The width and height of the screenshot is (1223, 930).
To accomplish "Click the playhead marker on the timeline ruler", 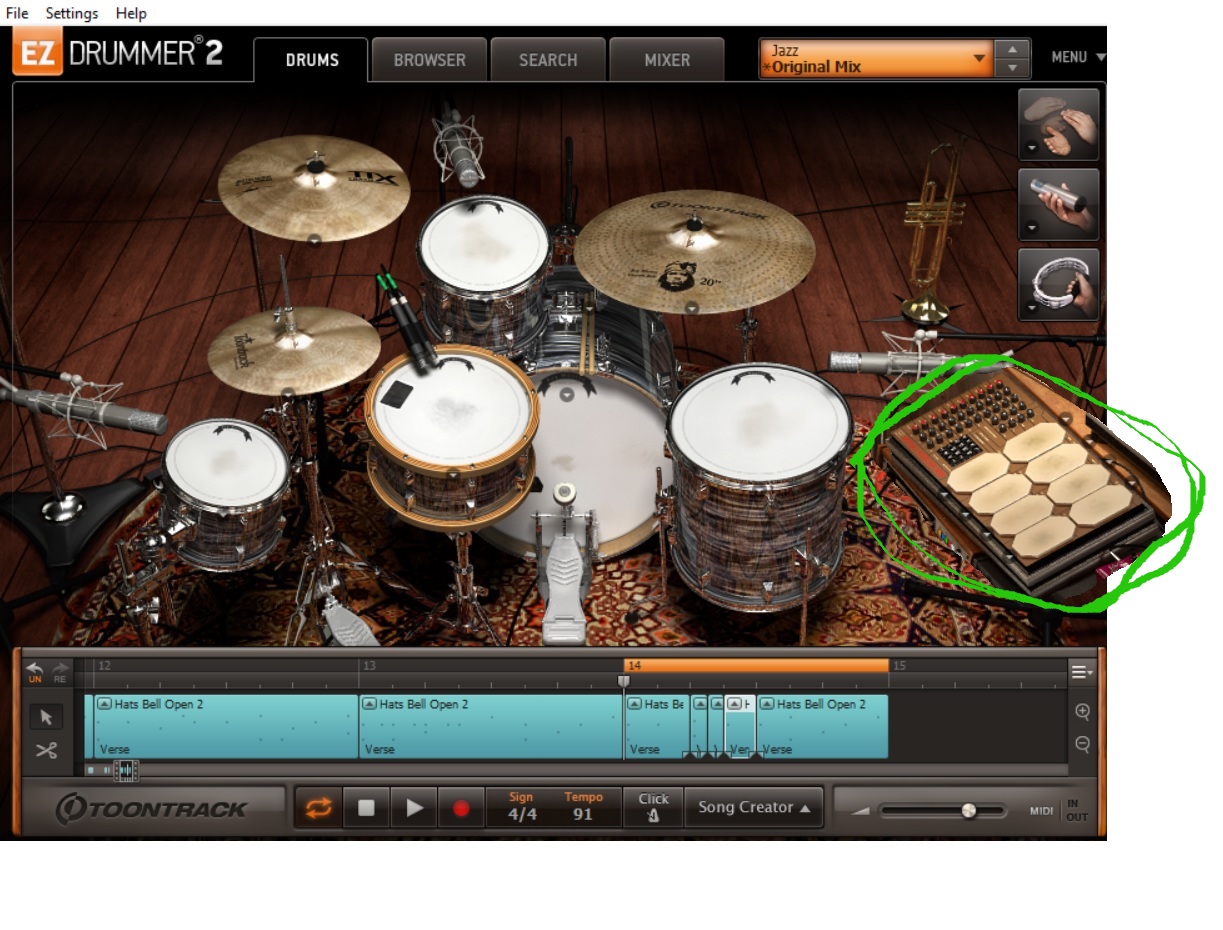I will pos(624,681).
